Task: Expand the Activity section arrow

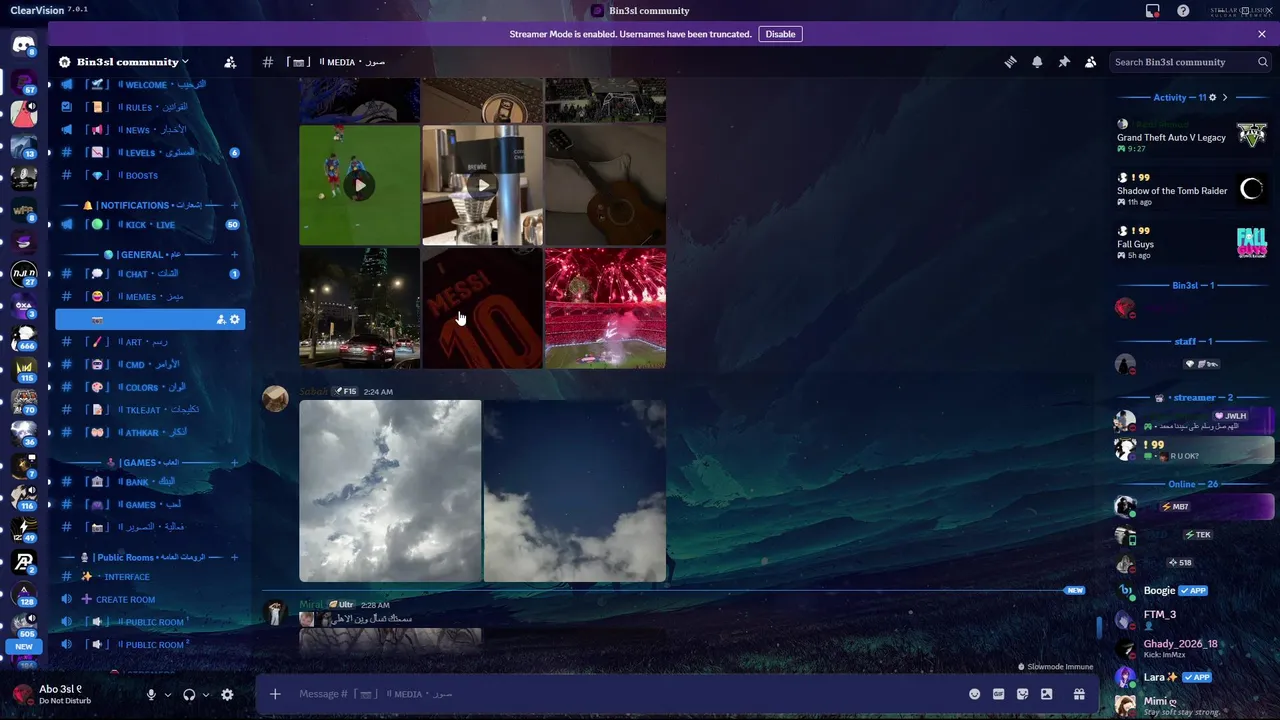Action: (x=1225, y=97)
